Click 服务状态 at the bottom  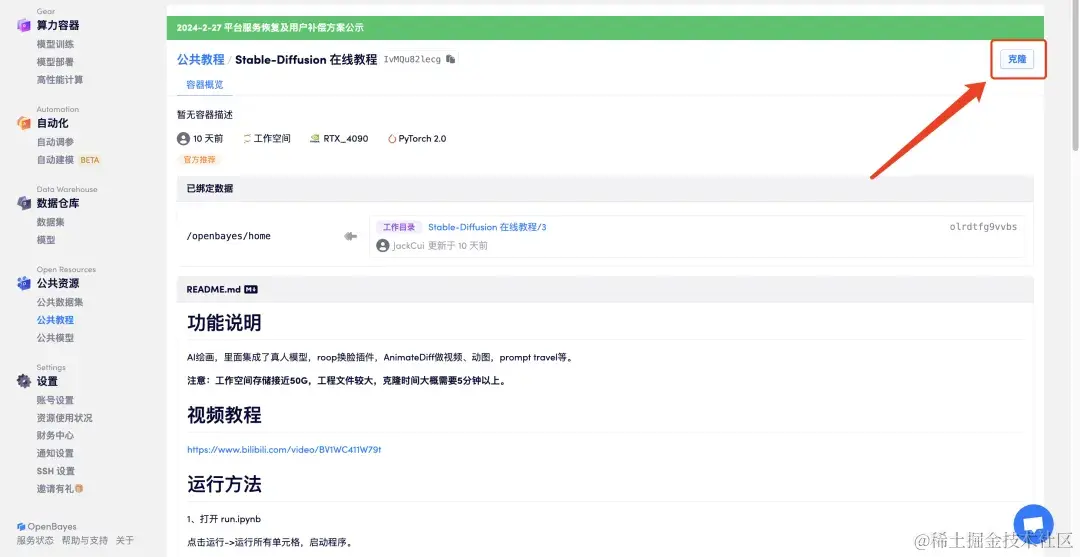click(35, 540)
